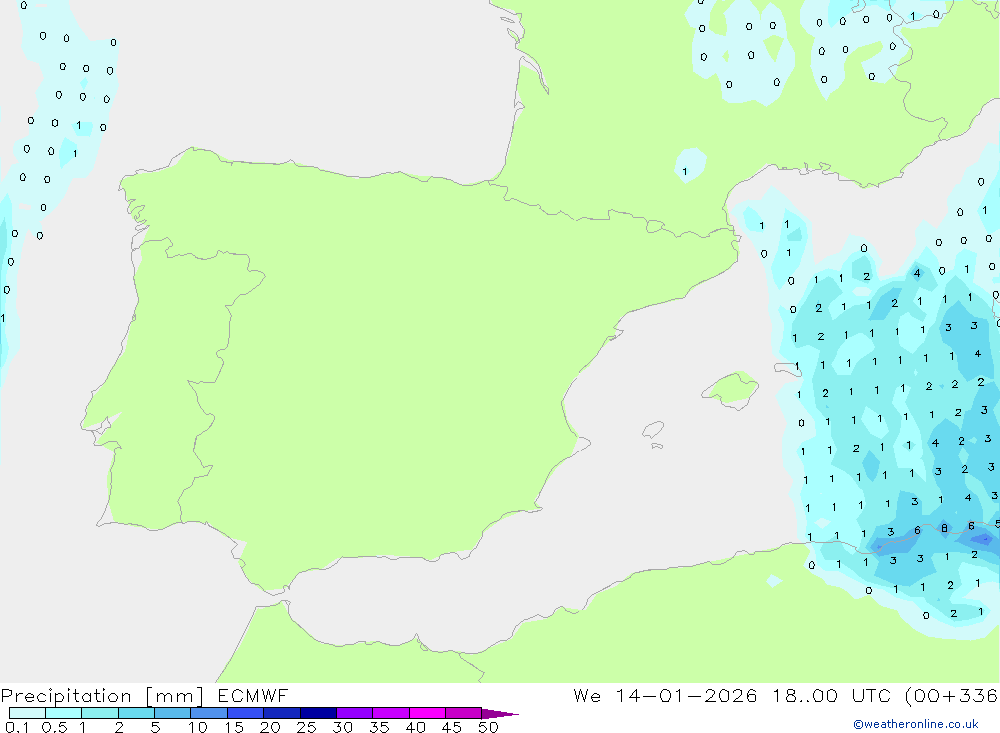Image resolution: width=1000 pixels, height=733 pixels.
Task: Click the Ibiza island outline
Action: (653, 430)
